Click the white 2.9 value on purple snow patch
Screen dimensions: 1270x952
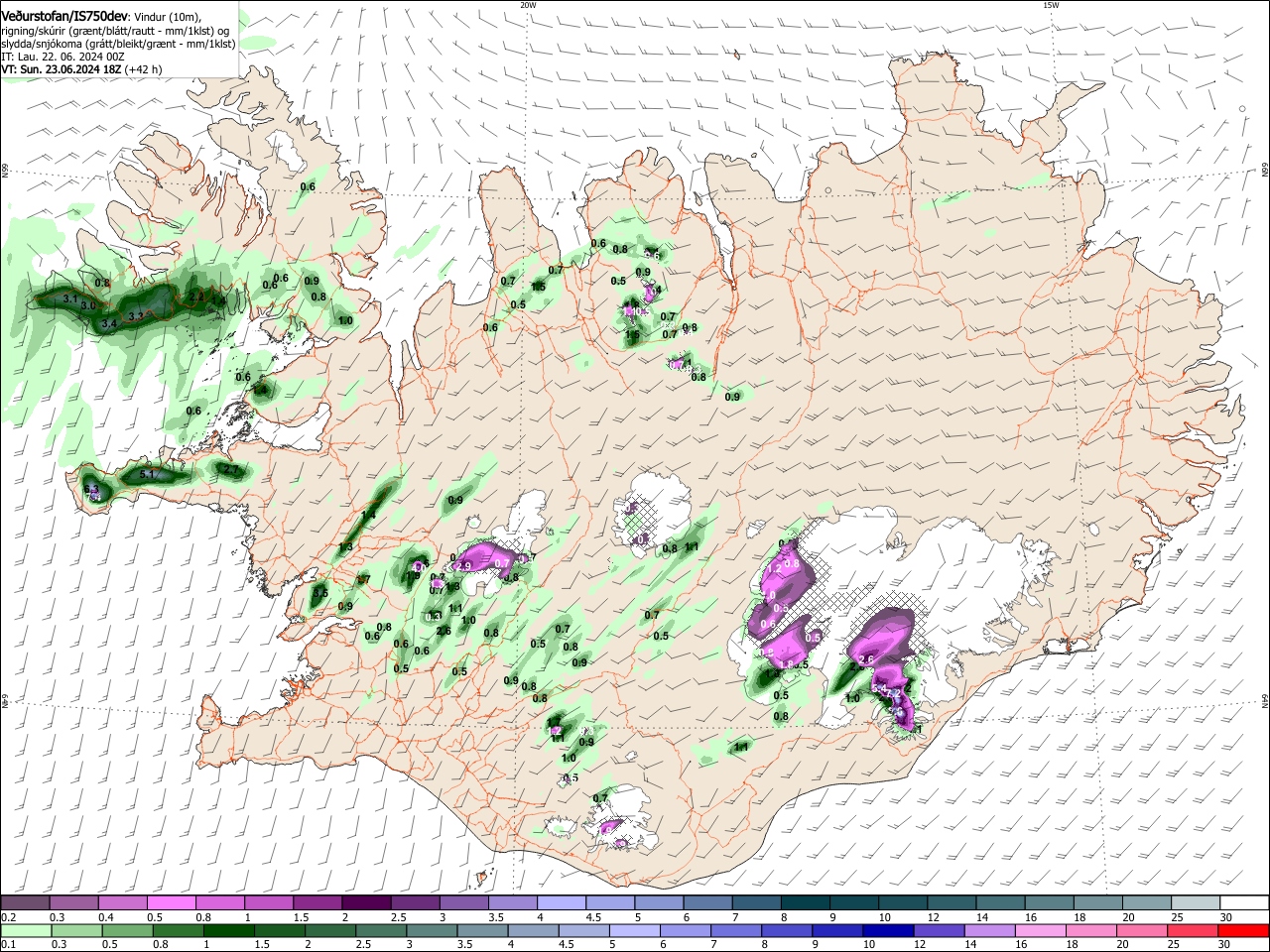pos(465,565)
